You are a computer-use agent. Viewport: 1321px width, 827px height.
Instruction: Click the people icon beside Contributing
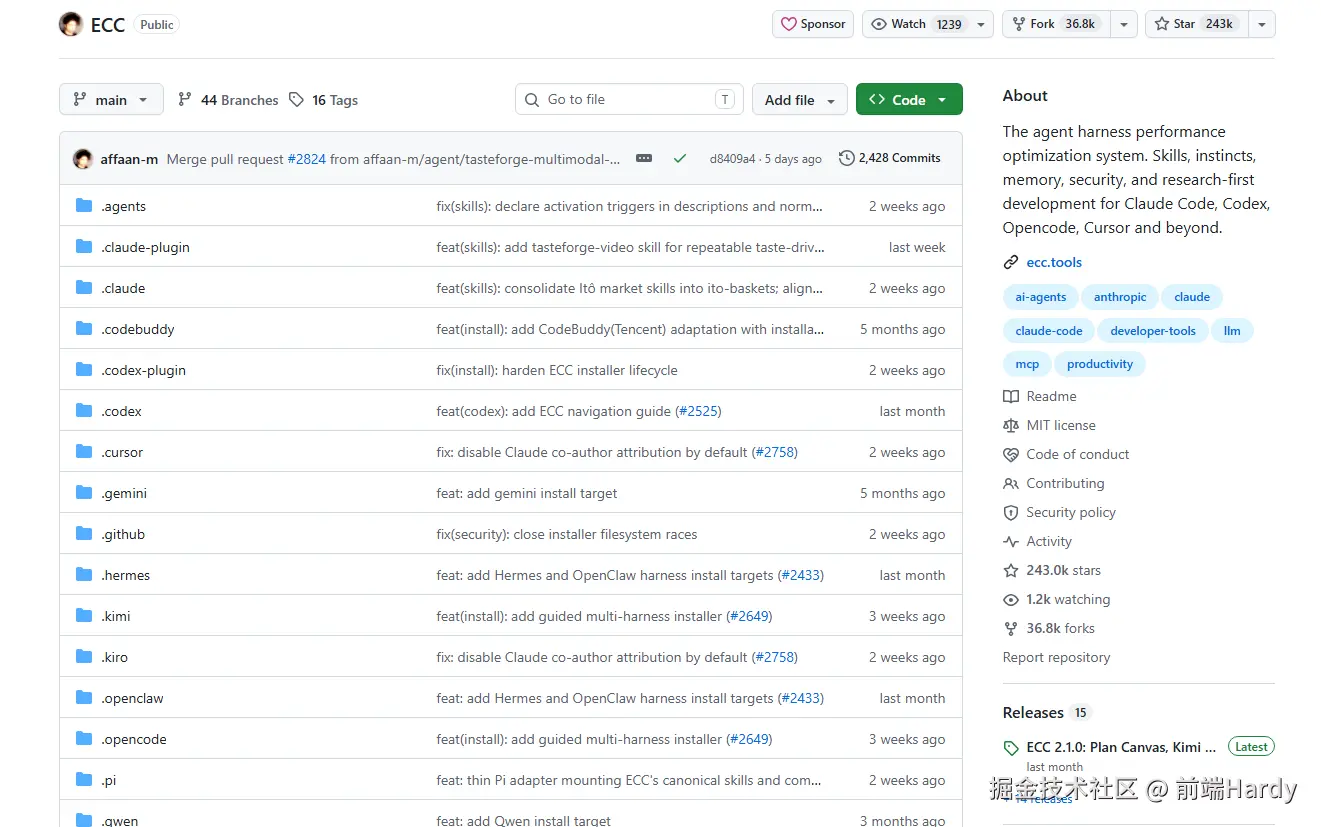pyautogui.click(x=1011, y=483)
